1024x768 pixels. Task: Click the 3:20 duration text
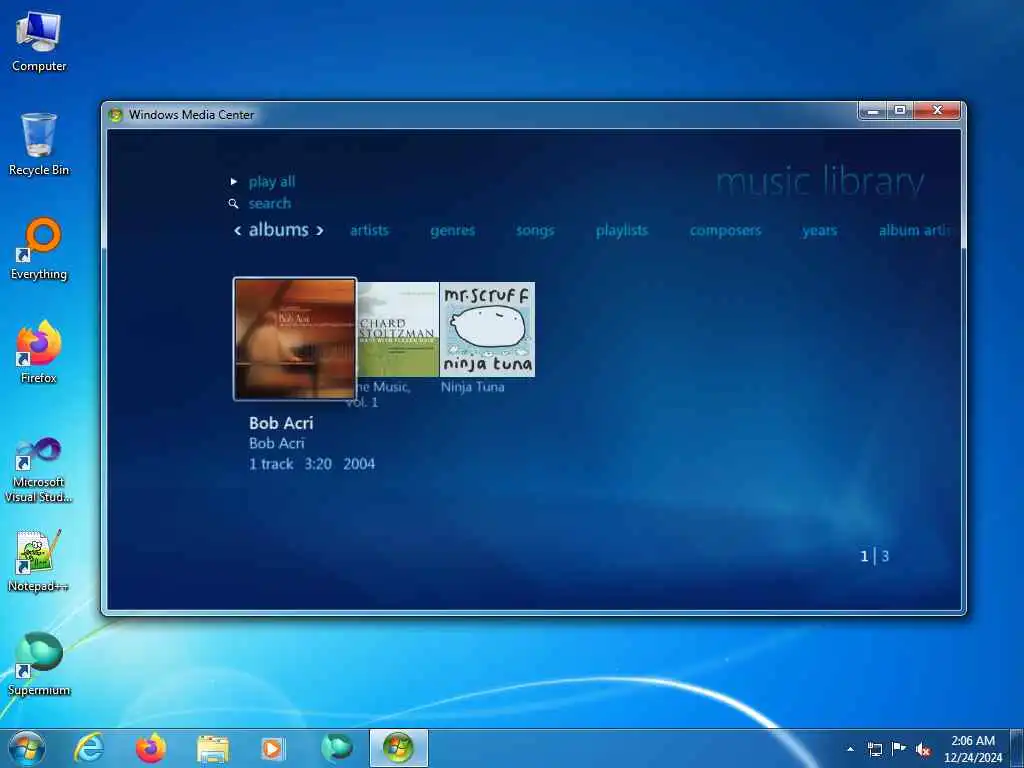click(318, 464)
